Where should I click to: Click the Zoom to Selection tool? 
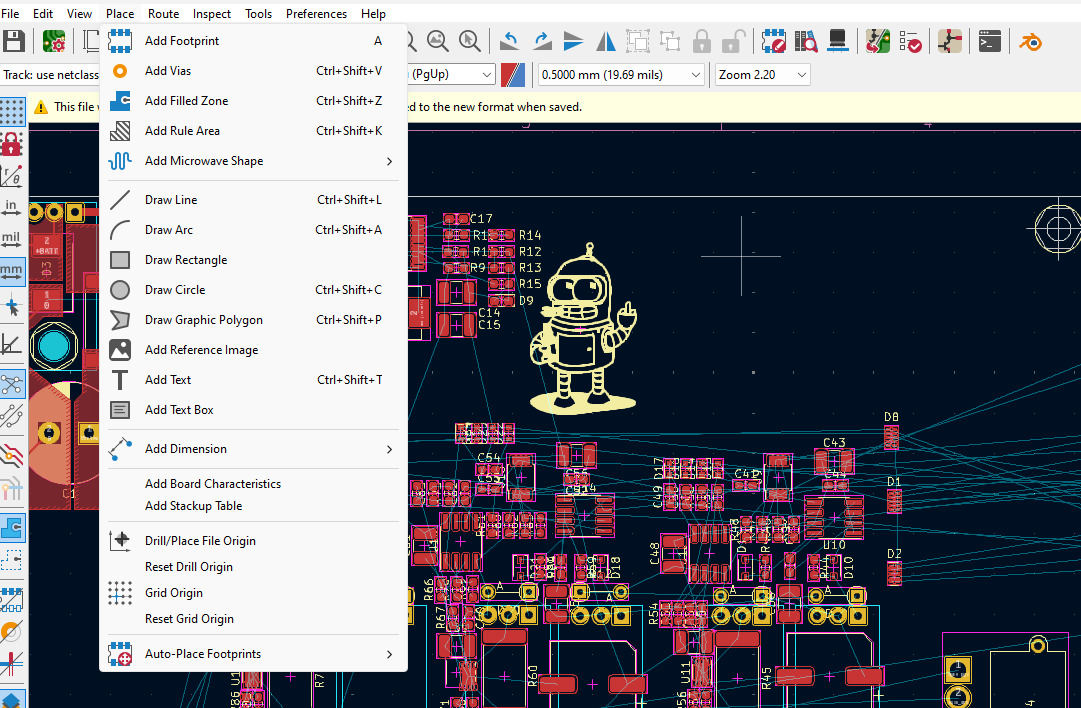[469, 41]
